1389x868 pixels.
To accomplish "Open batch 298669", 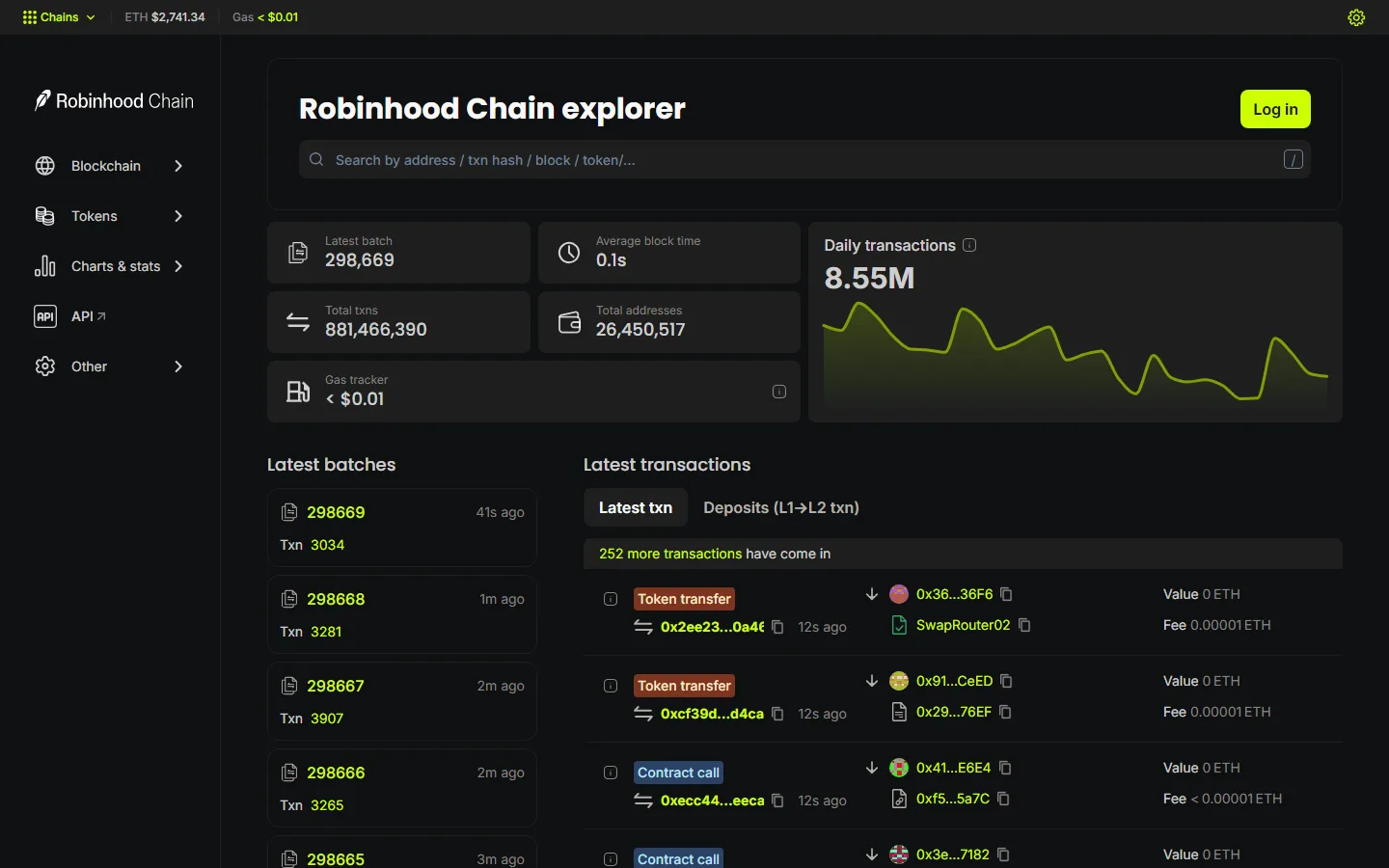I will tap(336, 512).
